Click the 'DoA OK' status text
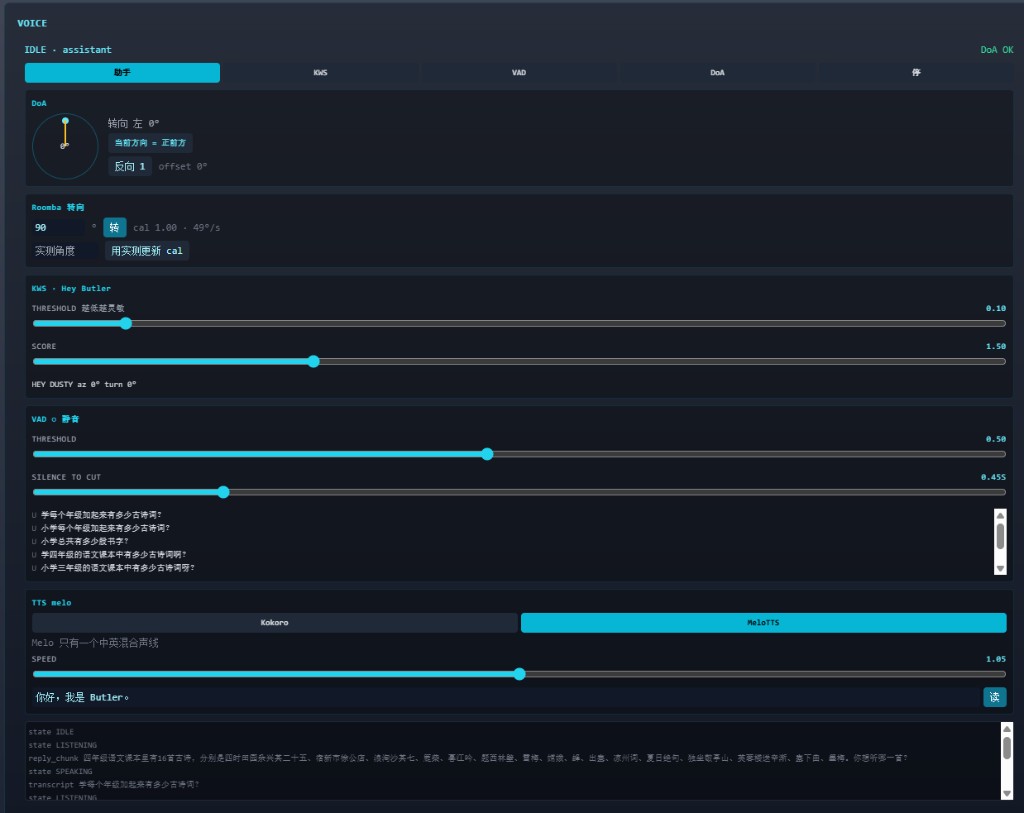This screenshot has height=813, width=1024. pyautogui.click(x=997, y=50)
